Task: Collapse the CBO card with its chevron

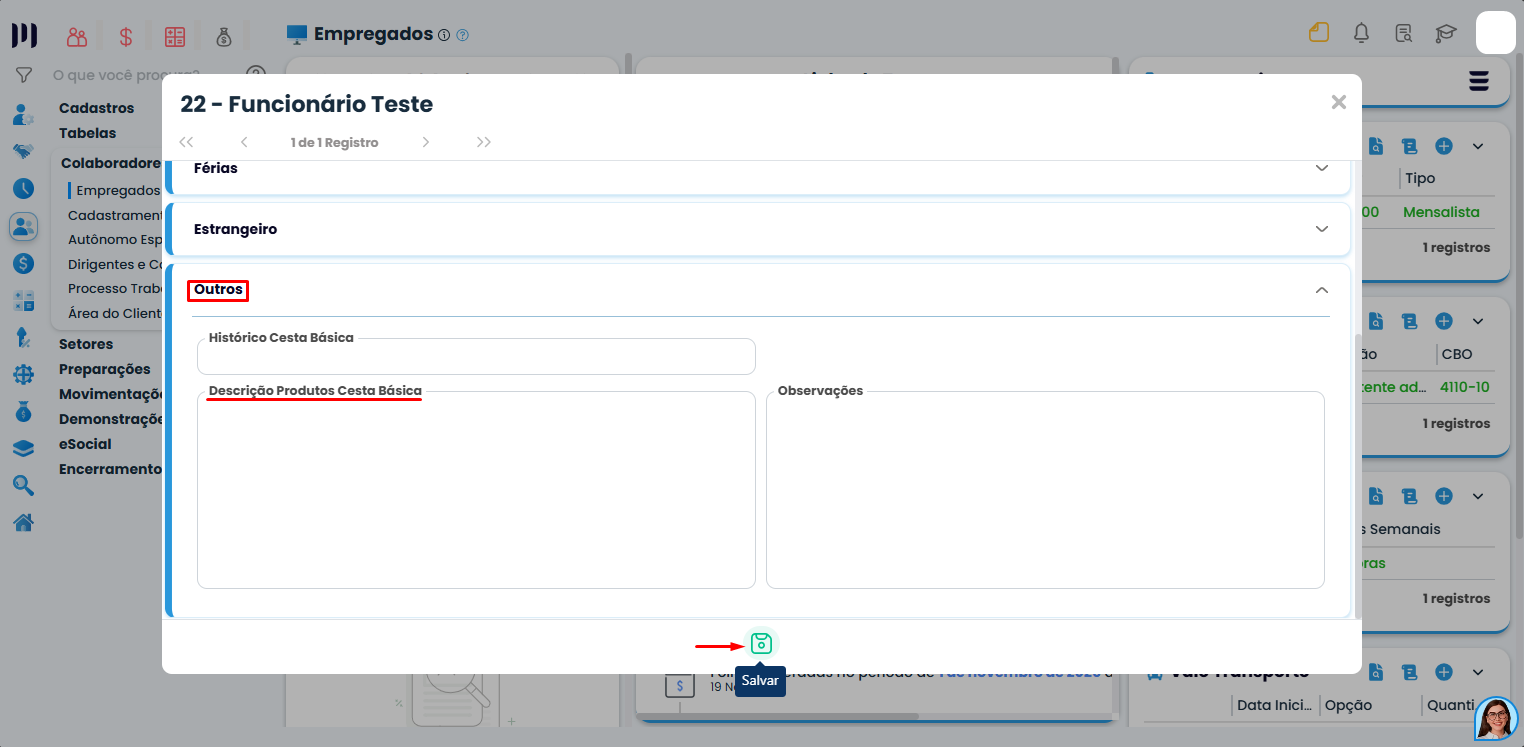Action: point(1478,322)
